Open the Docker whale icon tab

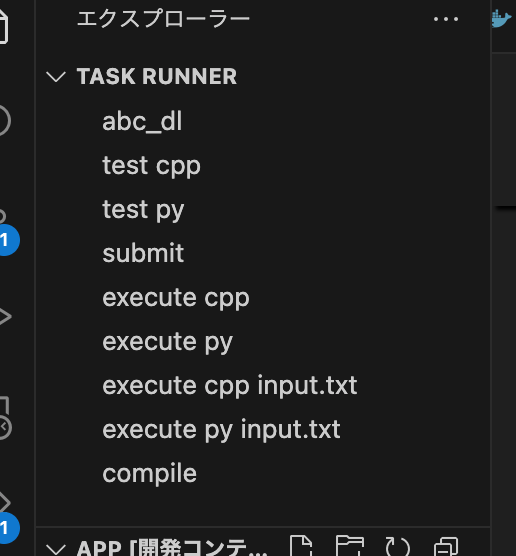pos(503,18)
